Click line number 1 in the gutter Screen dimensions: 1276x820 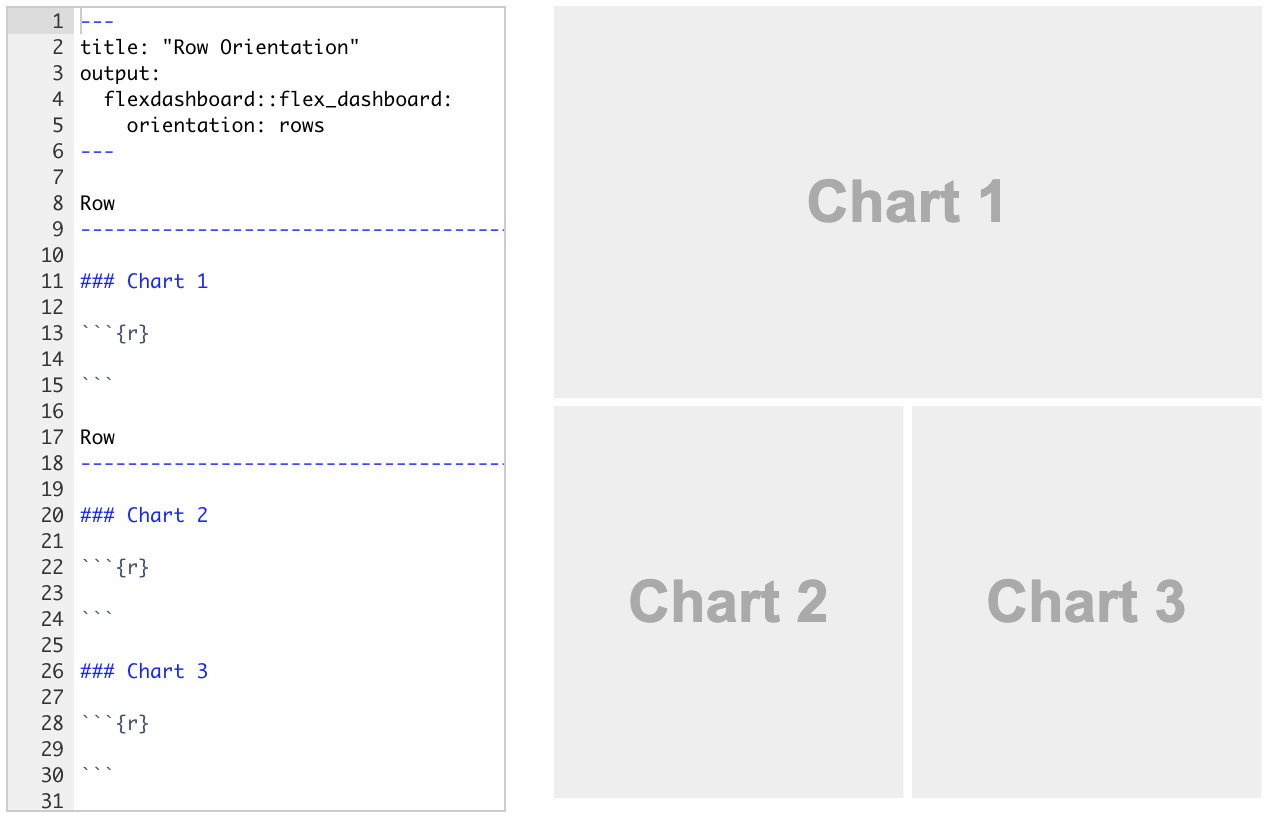56,21
